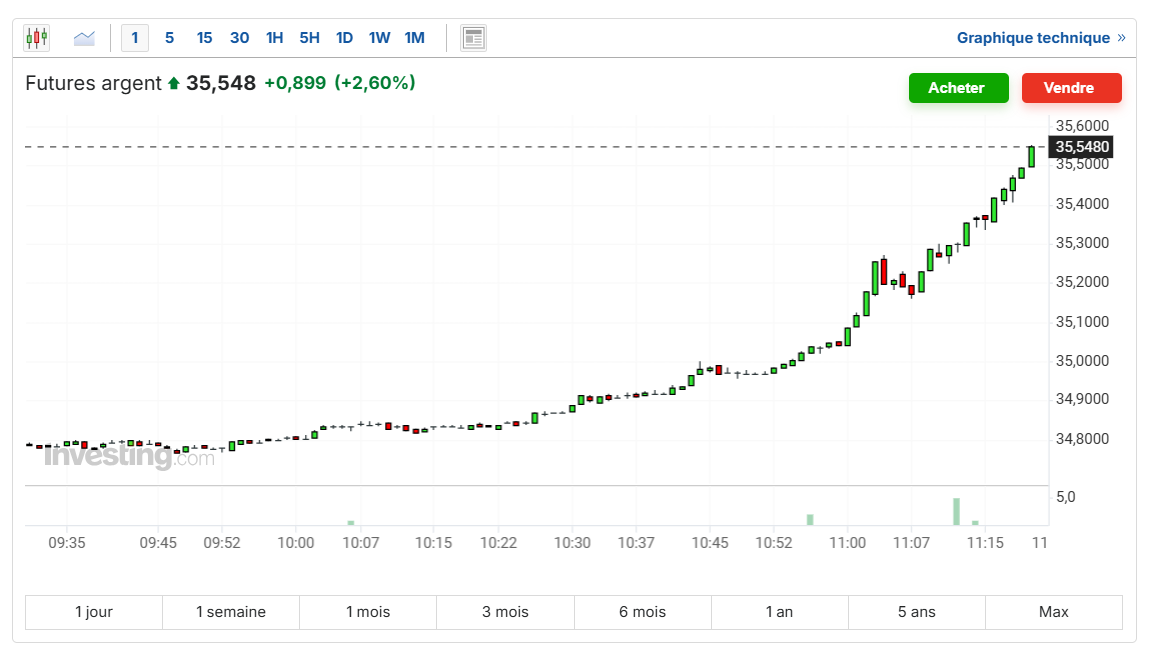Select the 1H interval
The height and width of the screenshot is (651, 1153).
coord(274,38)
